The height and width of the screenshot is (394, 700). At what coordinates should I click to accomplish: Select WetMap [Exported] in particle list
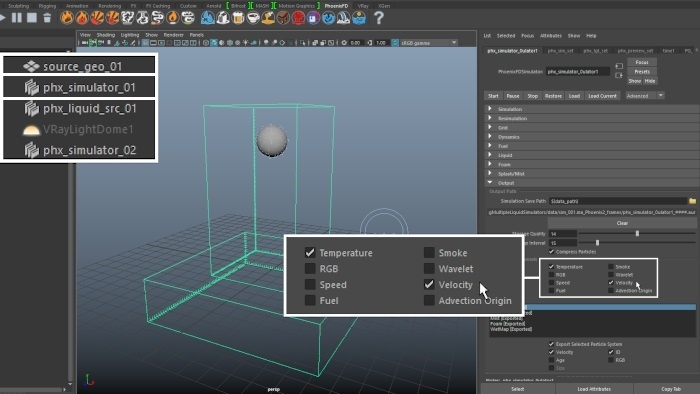[511, 329]
